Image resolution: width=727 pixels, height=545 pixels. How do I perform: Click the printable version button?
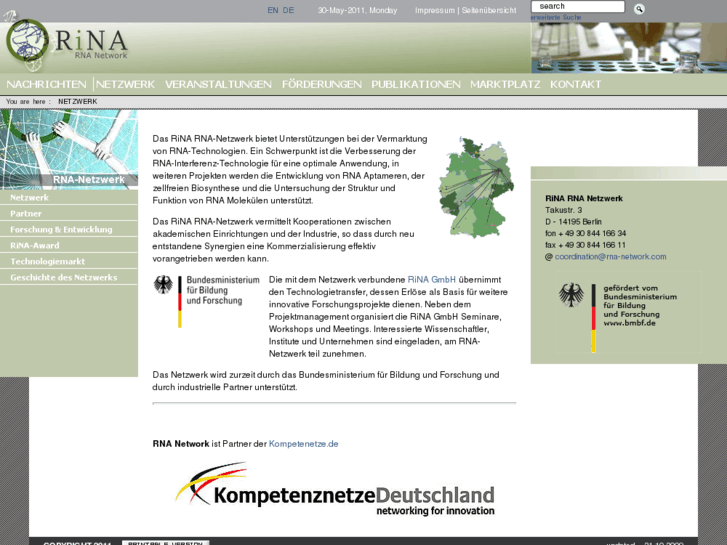click(x=166, y=542)
